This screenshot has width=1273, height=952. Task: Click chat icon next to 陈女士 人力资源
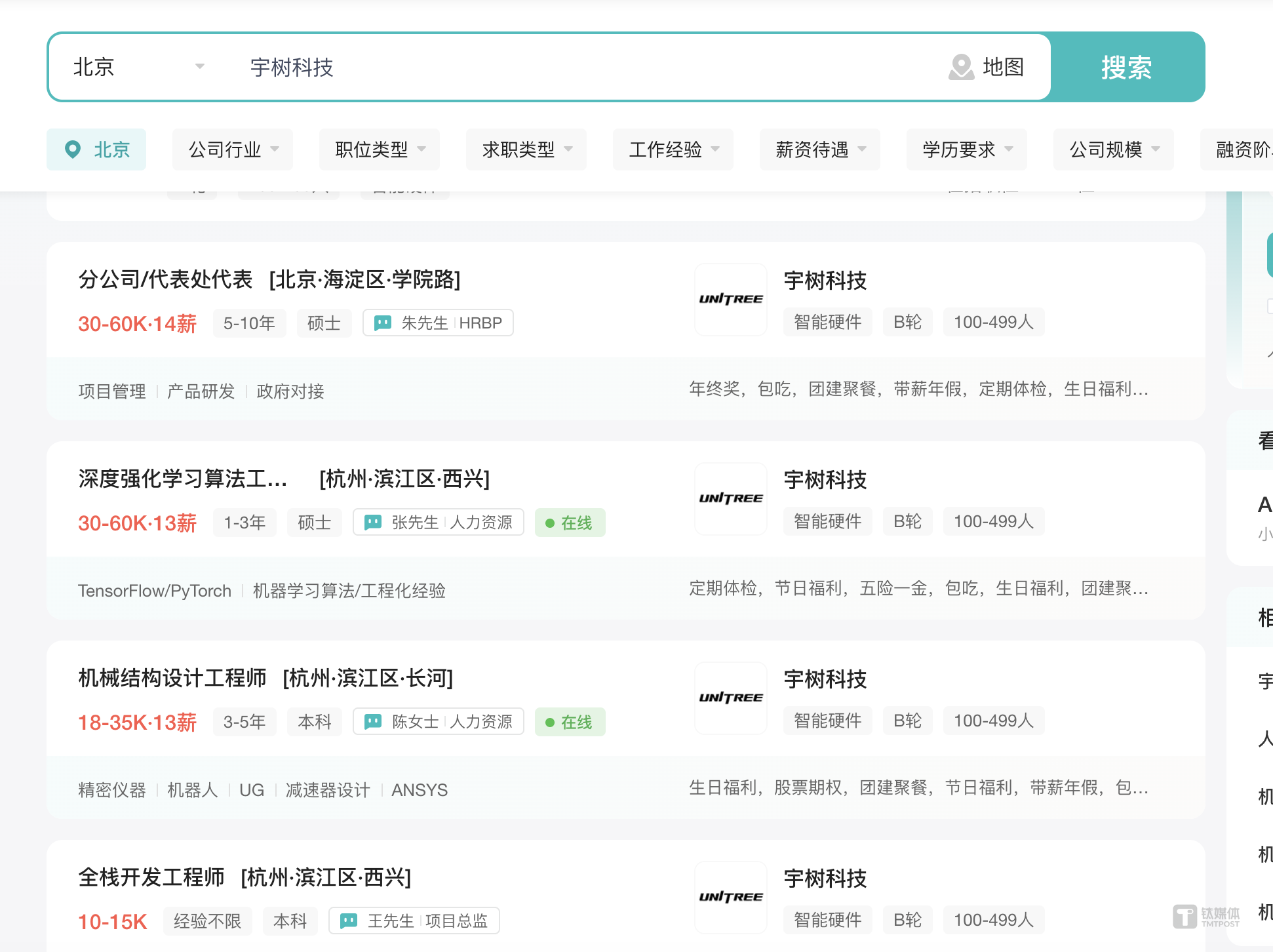[373, 721]
